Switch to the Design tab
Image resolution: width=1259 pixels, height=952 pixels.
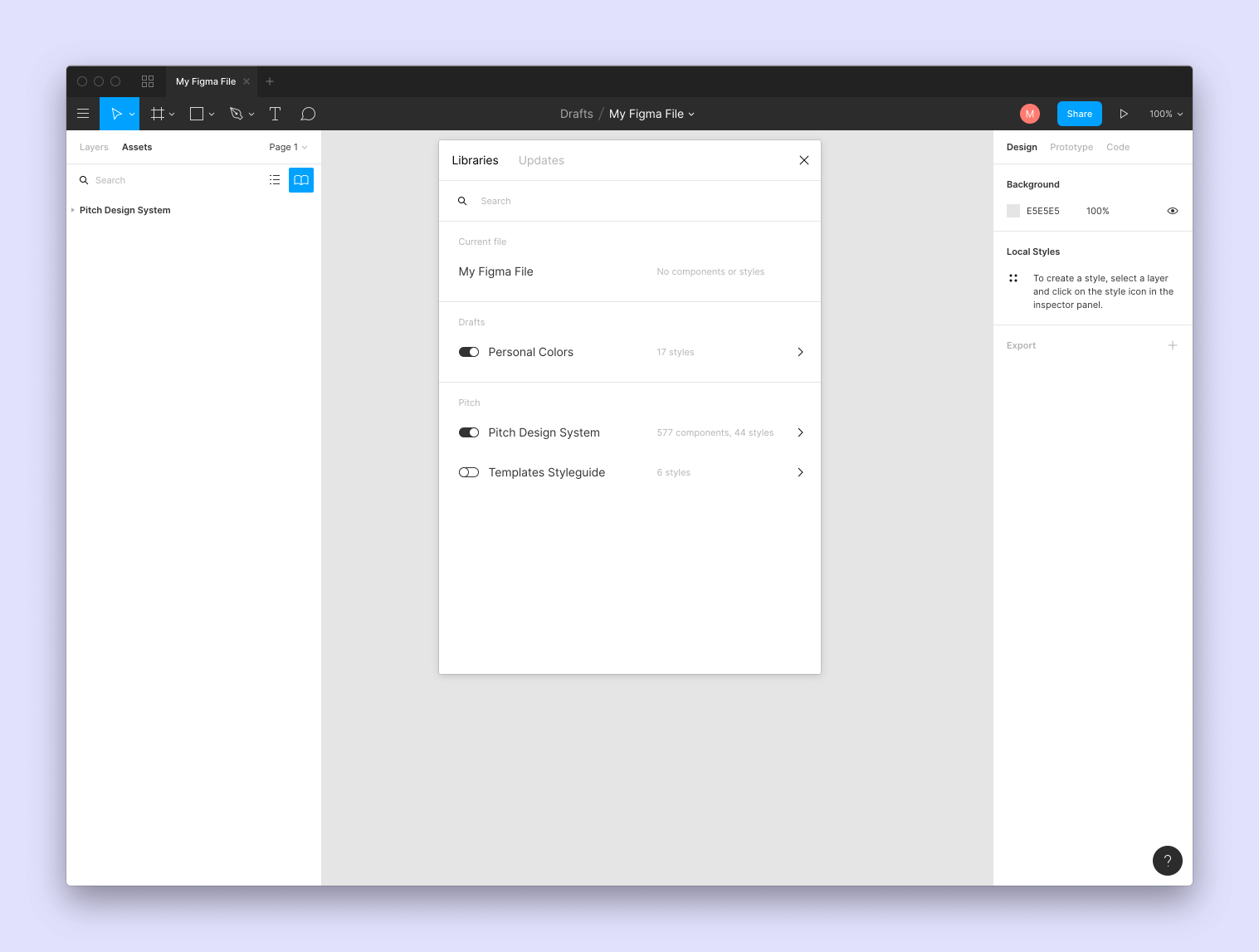1022,147
